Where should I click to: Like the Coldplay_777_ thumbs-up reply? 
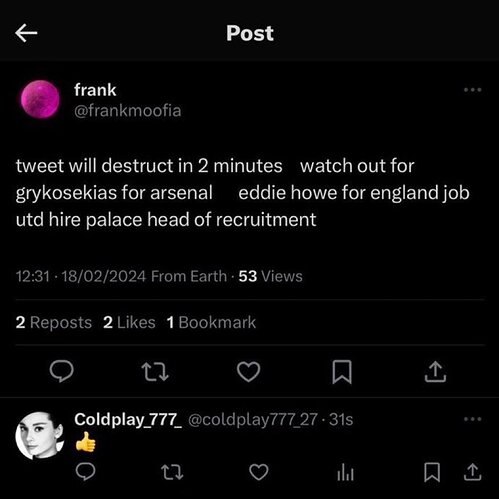[x=259, y=472]
